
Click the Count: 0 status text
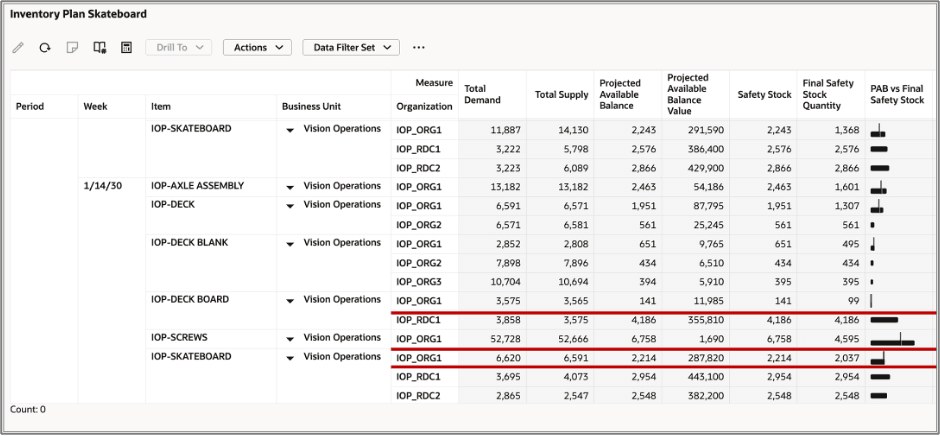click(28, 410)
